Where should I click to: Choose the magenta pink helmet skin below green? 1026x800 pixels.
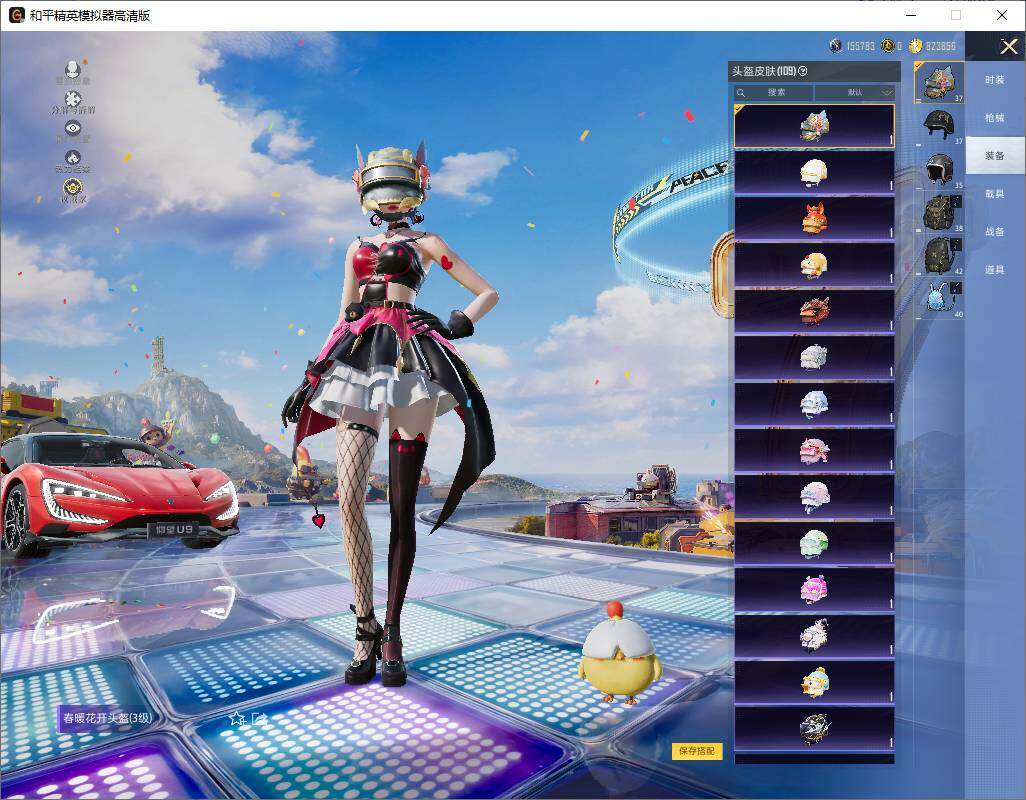pos(814,589)
